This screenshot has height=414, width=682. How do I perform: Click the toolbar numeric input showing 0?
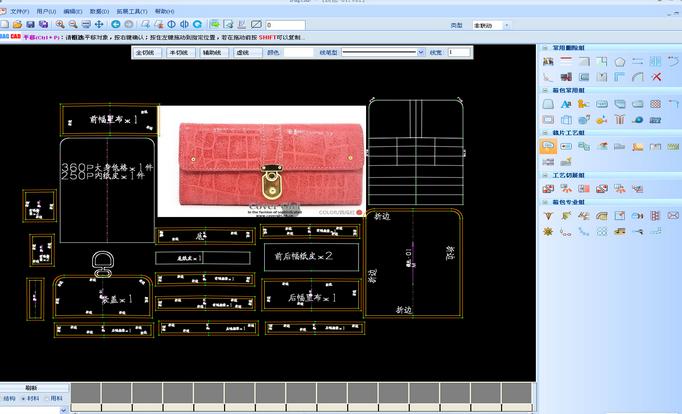(x=285, y=25)
